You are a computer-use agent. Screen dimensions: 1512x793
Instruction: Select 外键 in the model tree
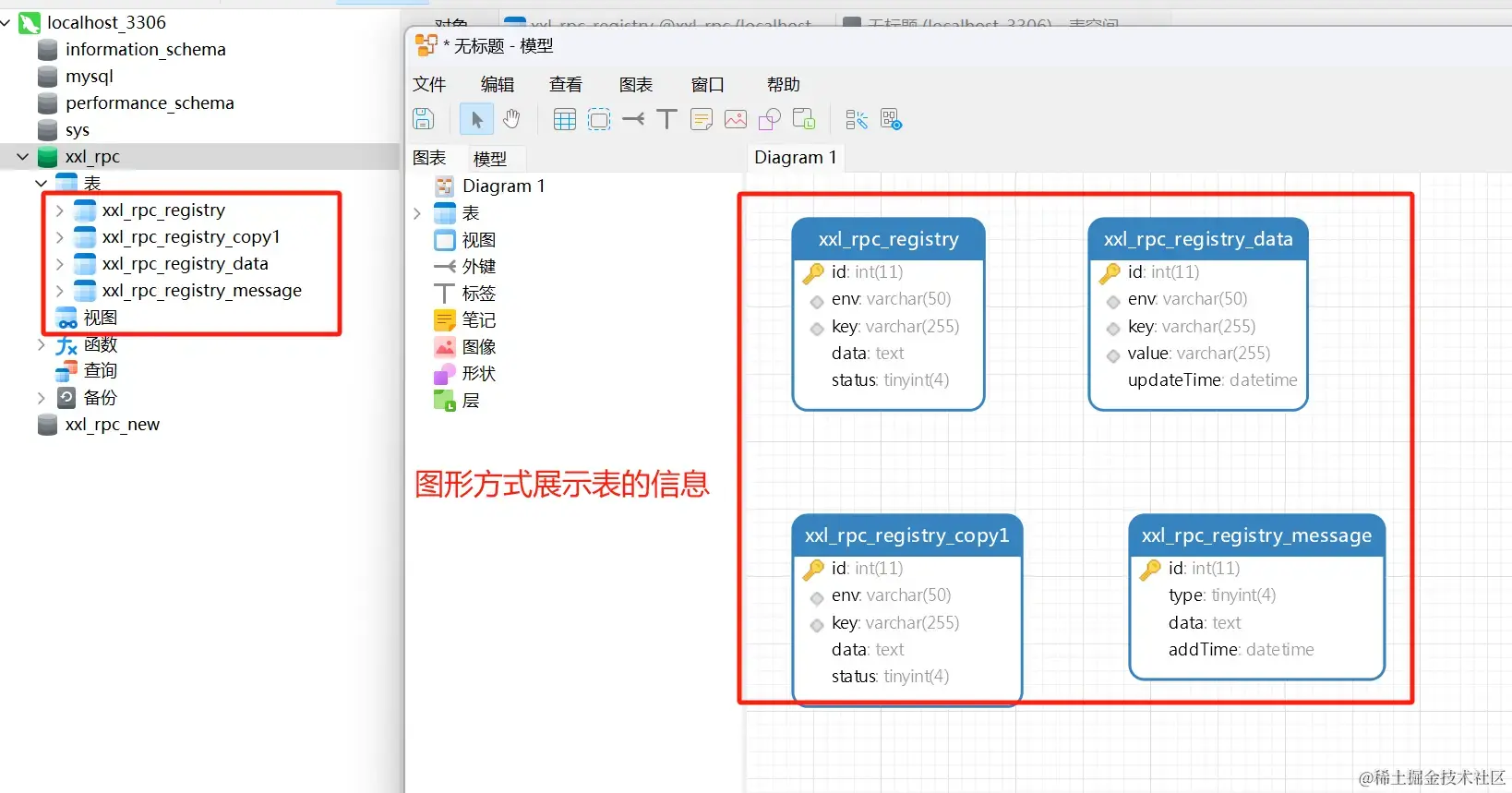click(x=479, y=267)
